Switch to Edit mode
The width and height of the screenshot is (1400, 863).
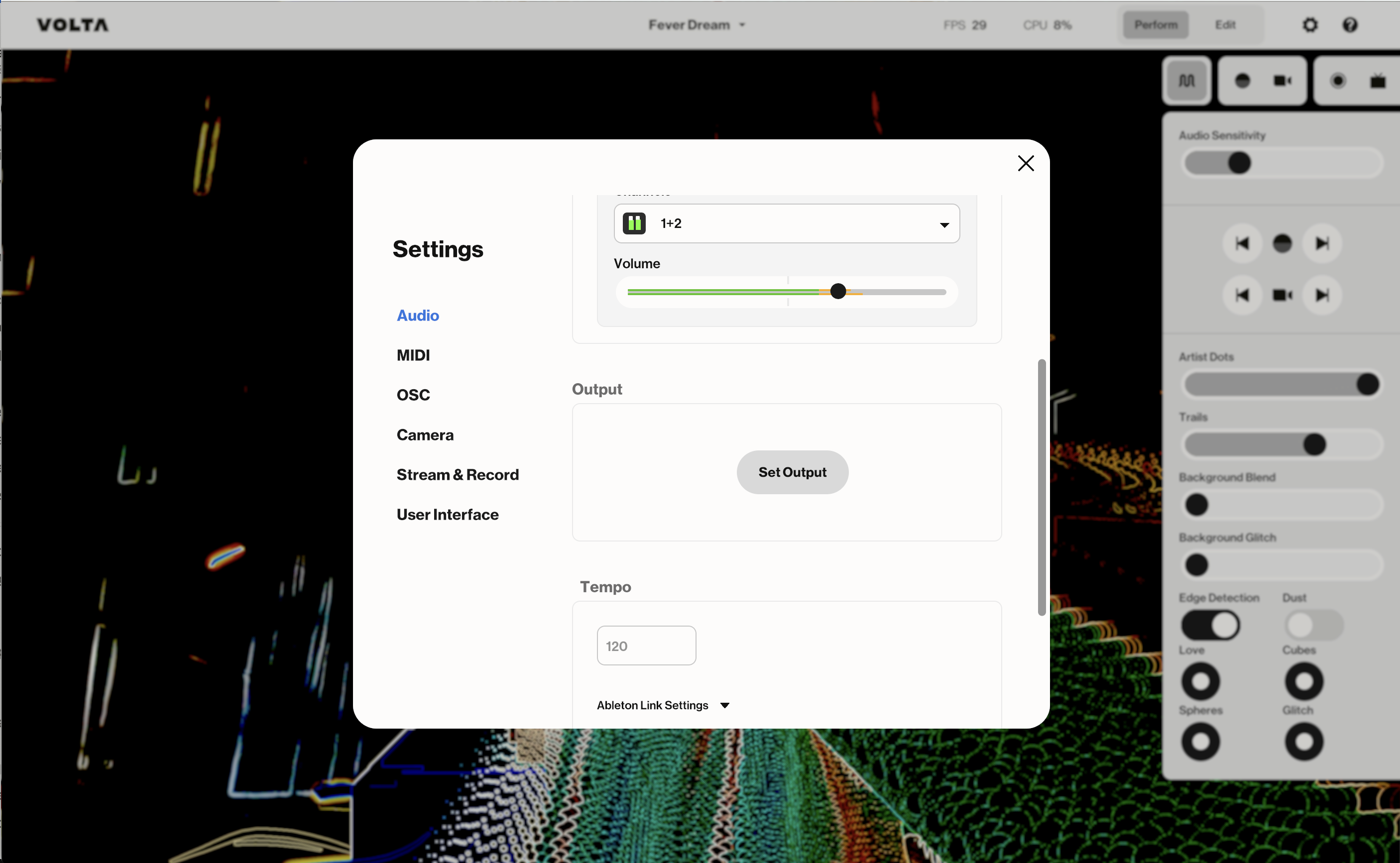click(x=1225, y=25)
